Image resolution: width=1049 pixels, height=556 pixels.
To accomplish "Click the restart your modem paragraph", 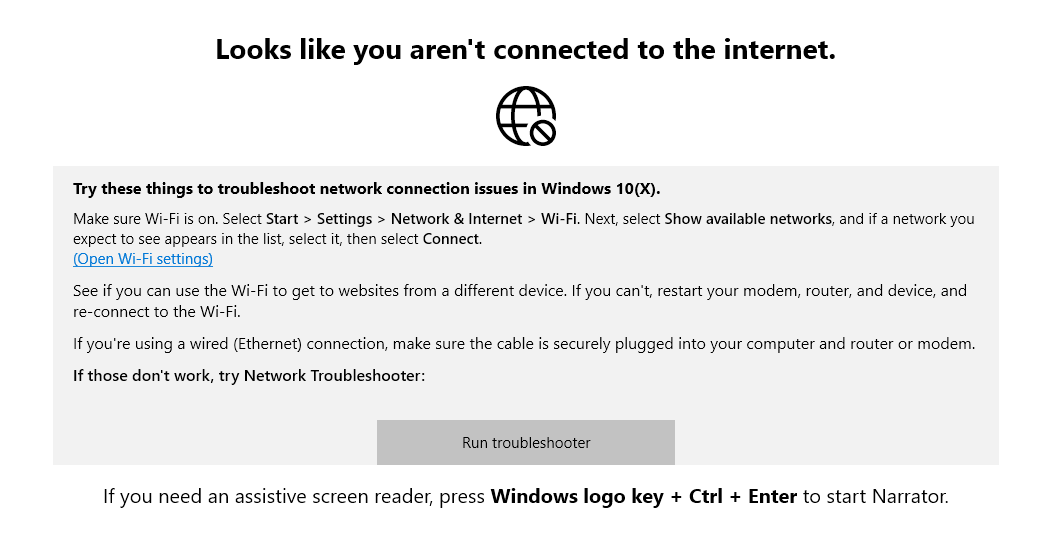I will [x=520, y=301].
